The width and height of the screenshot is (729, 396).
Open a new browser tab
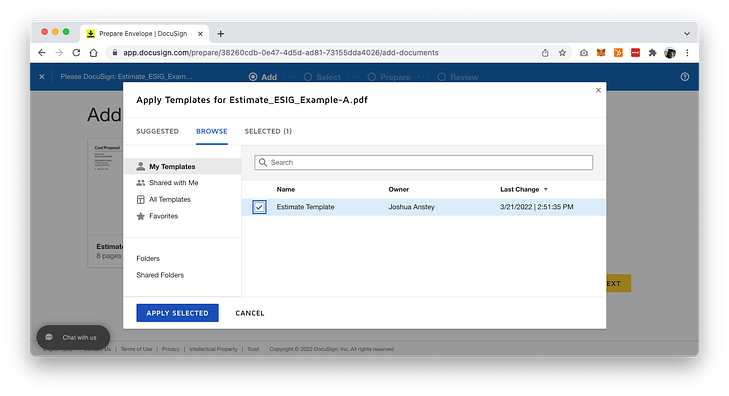(x=221, y=33)
